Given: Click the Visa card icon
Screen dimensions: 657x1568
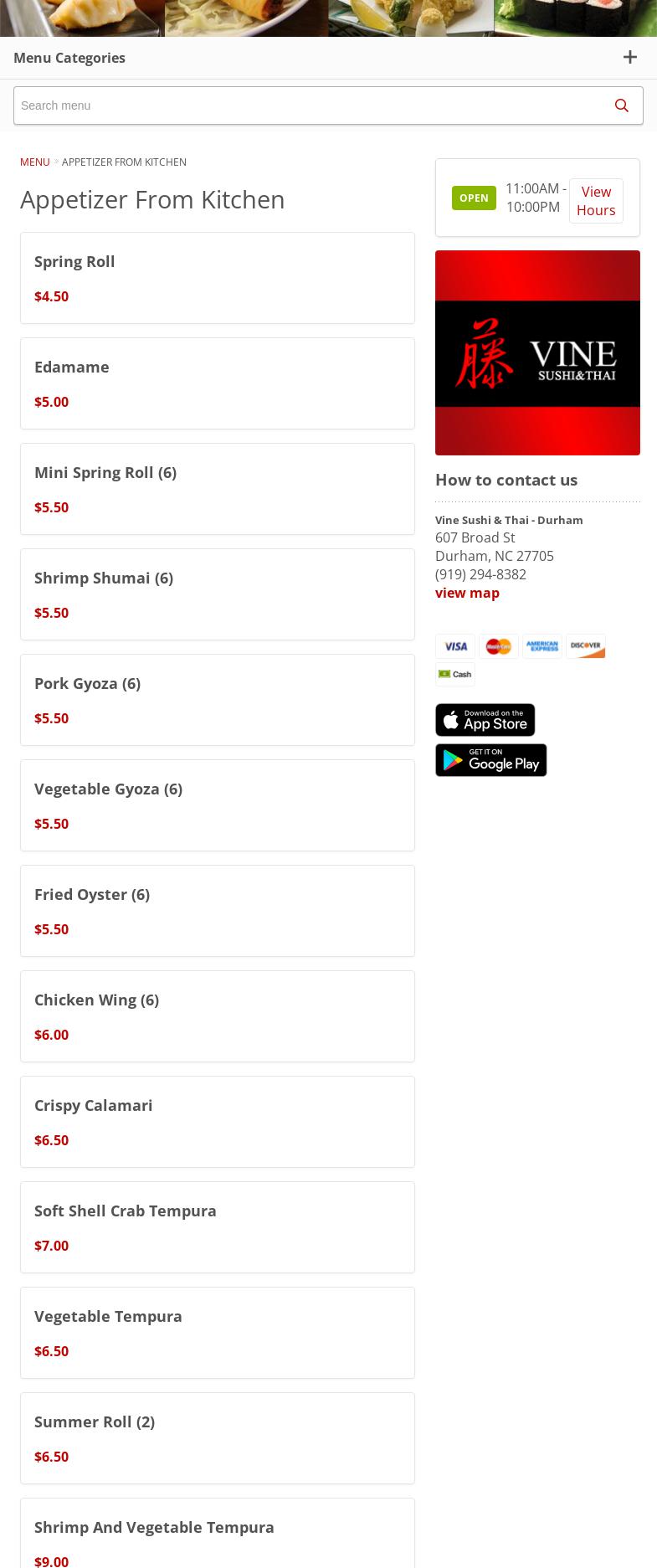Looking at the screenshot, I should click(455, 646).
